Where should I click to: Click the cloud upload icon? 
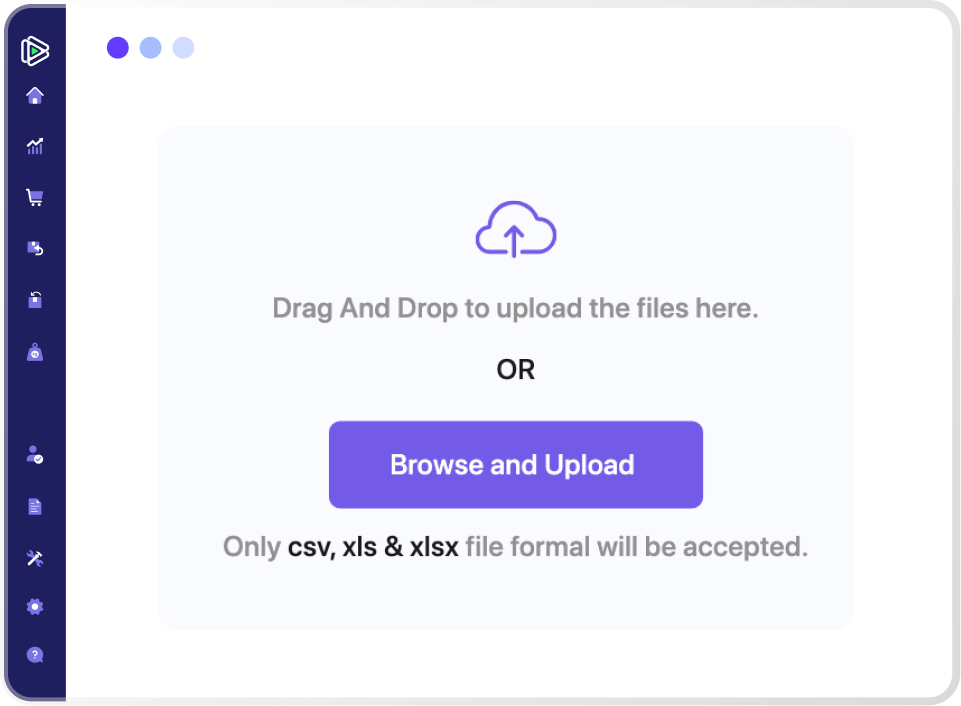[x=515, y=231]
